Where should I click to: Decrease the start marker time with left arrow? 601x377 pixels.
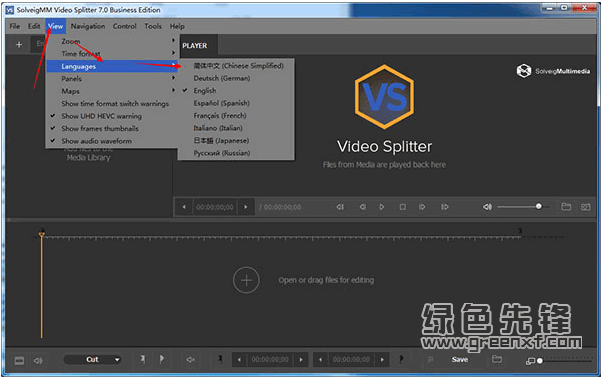pyautogui.click(x=239, y=359)
